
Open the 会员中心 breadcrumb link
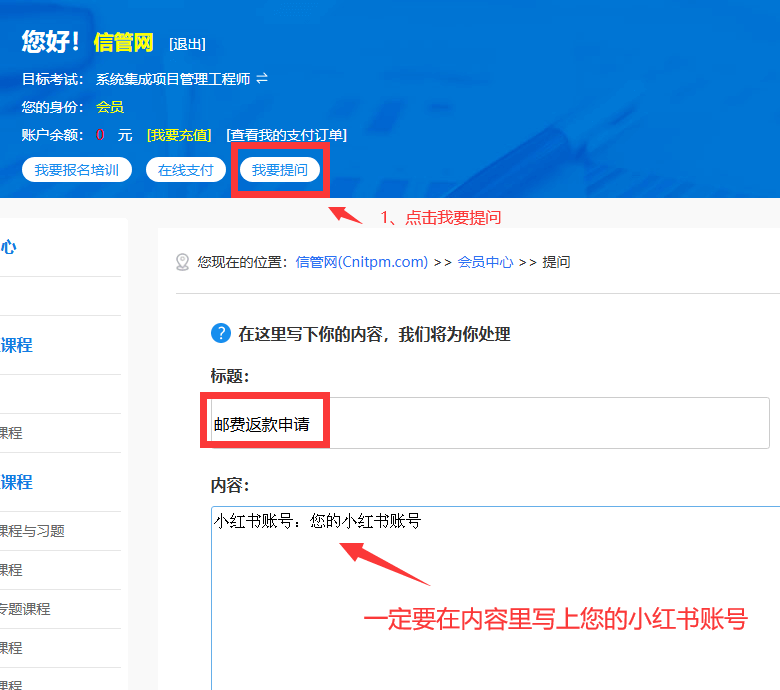pos(485,262)
